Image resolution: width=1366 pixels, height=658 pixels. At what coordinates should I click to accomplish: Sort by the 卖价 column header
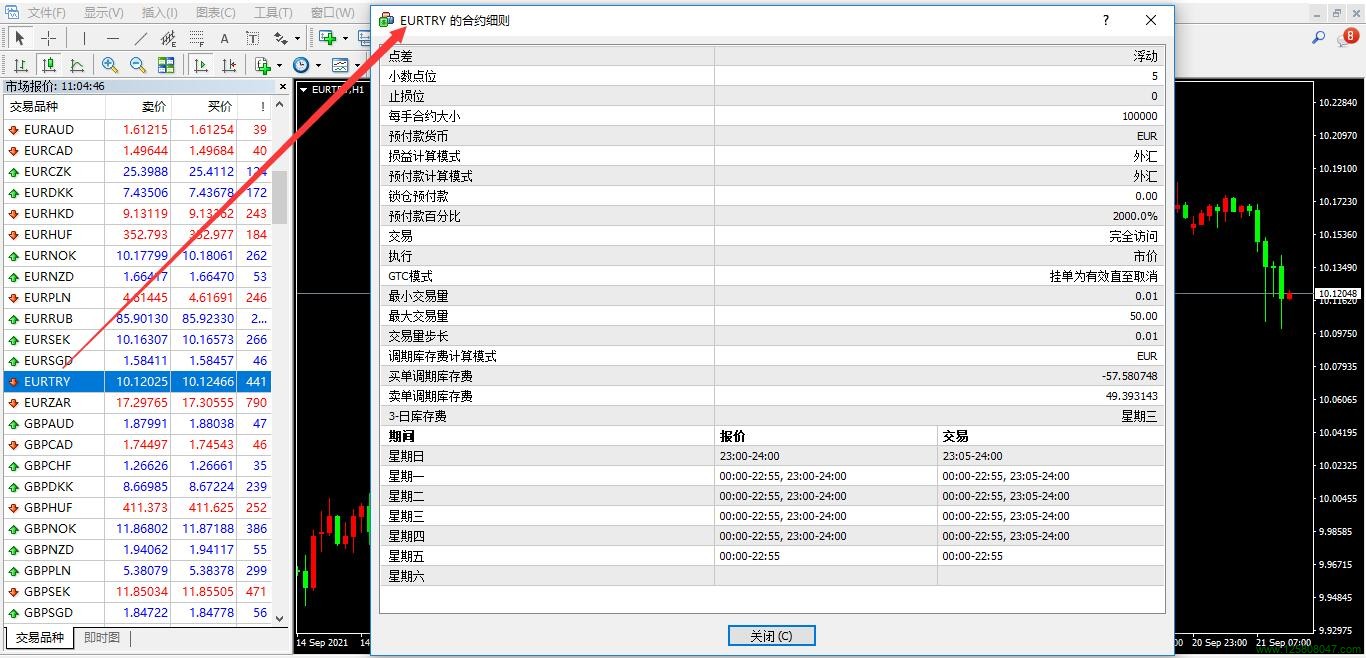[138, 107]
